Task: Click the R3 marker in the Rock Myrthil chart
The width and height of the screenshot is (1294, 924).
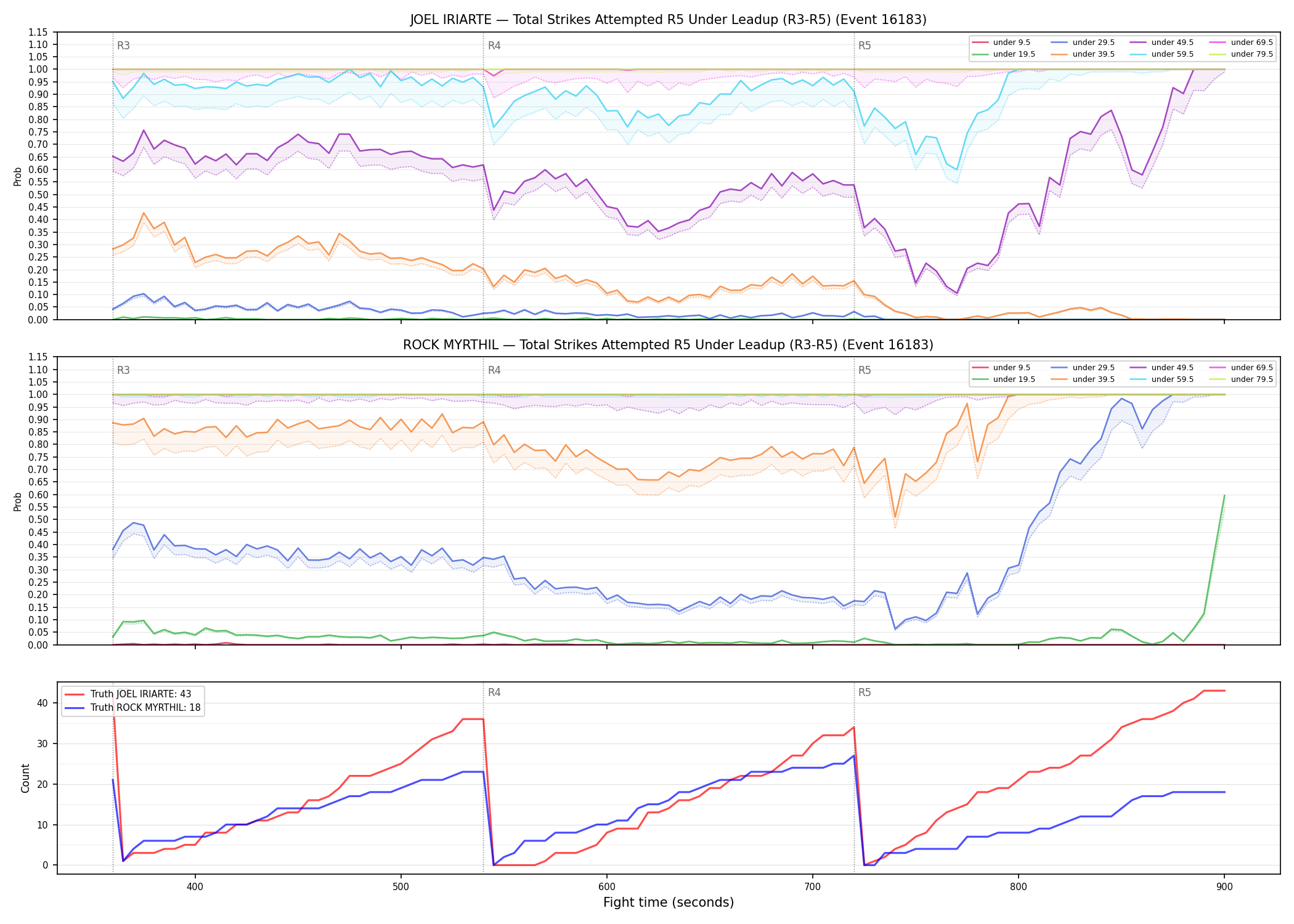Action: pos(123,371)
